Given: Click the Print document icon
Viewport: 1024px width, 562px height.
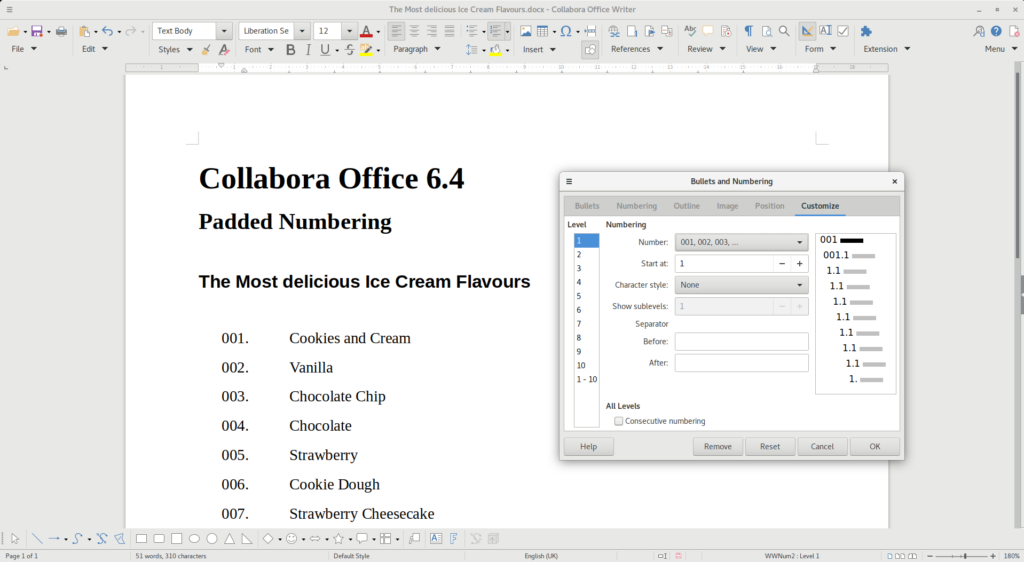Looking at the screenshot, I should click(x=61, y=31).
